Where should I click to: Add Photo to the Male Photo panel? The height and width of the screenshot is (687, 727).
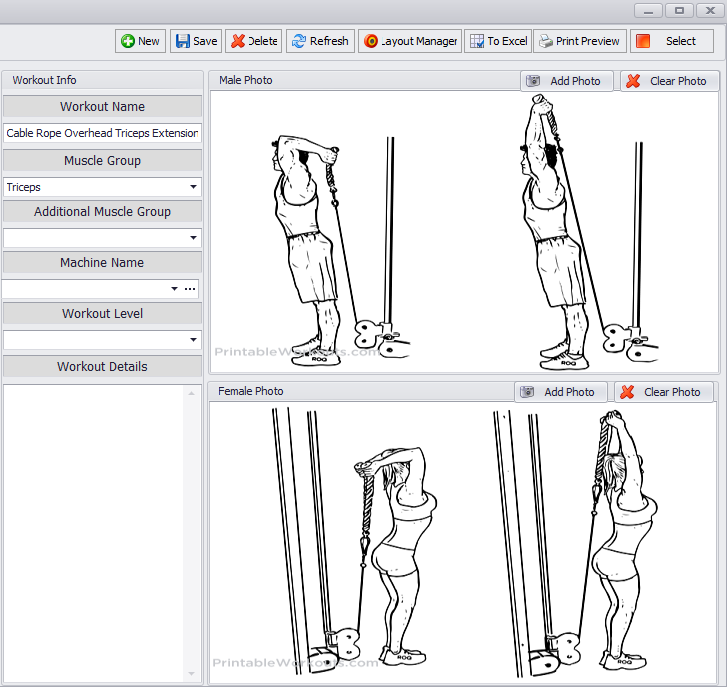(x=564, y=81)
